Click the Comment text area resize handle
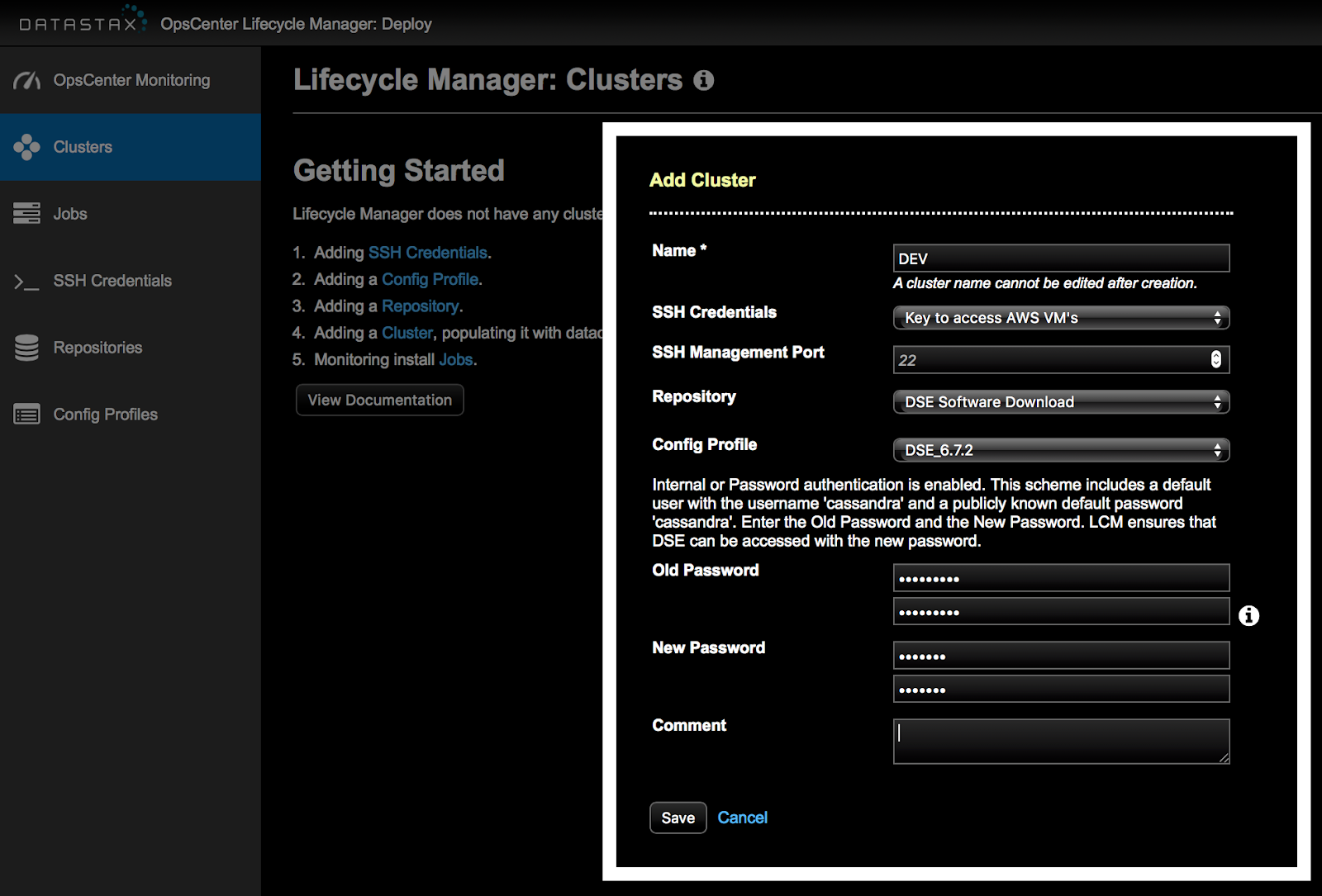 [x=1224, y=758]
